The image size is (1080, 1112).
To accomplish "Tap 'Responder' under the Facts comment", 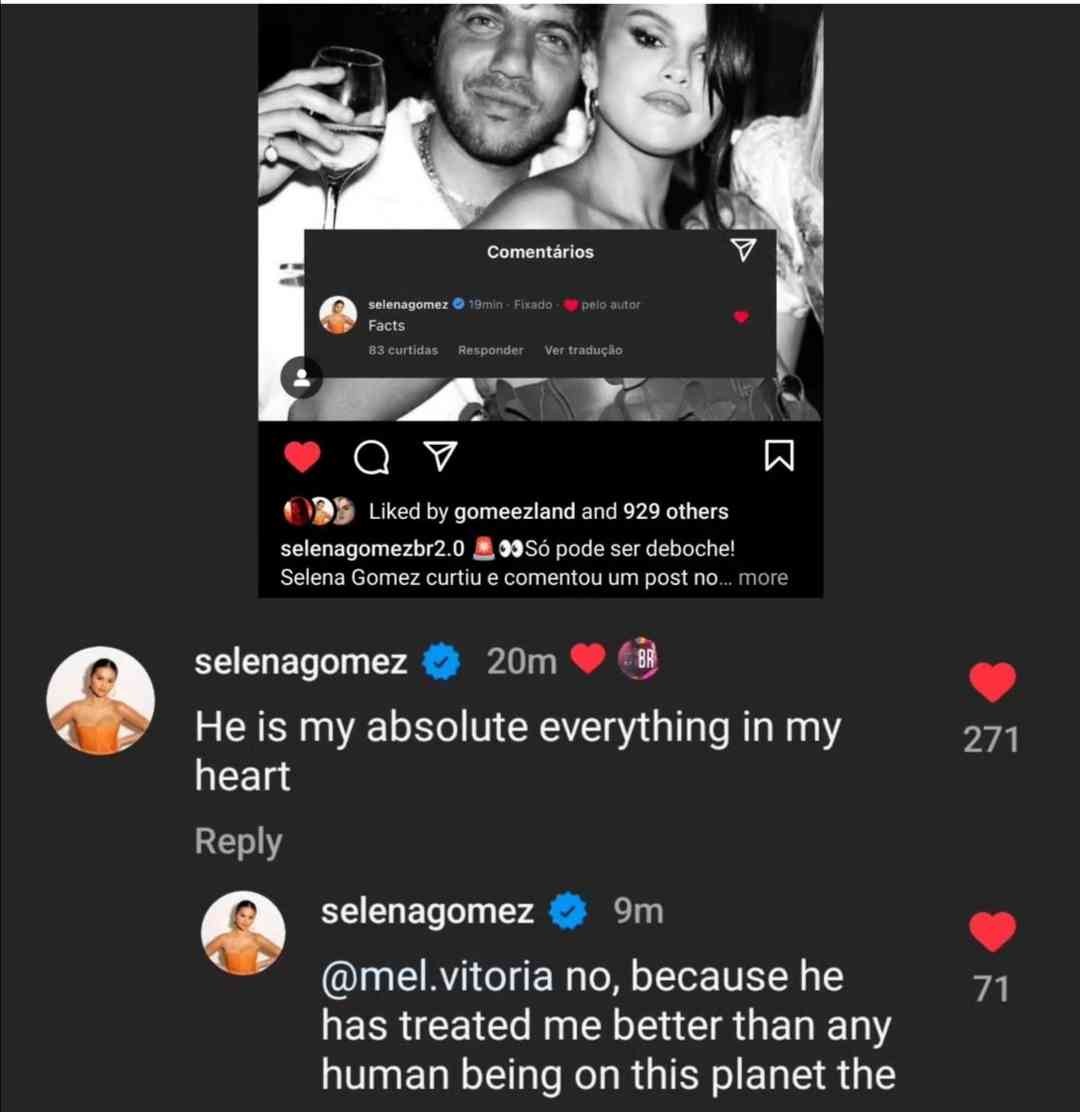I will coord(490,350).
